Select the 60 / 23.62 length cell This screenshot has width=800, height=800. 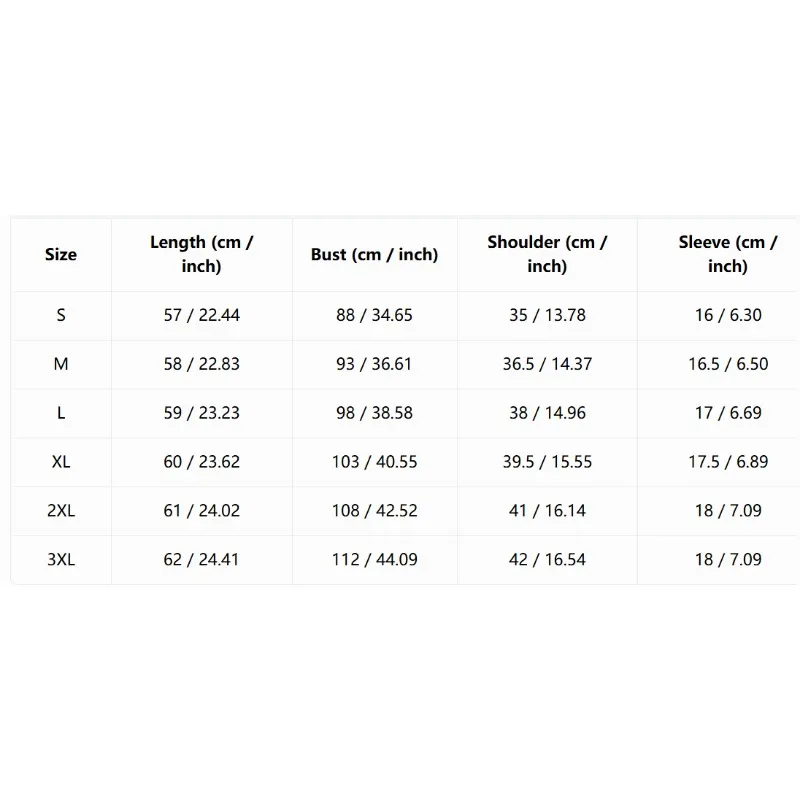202,462
